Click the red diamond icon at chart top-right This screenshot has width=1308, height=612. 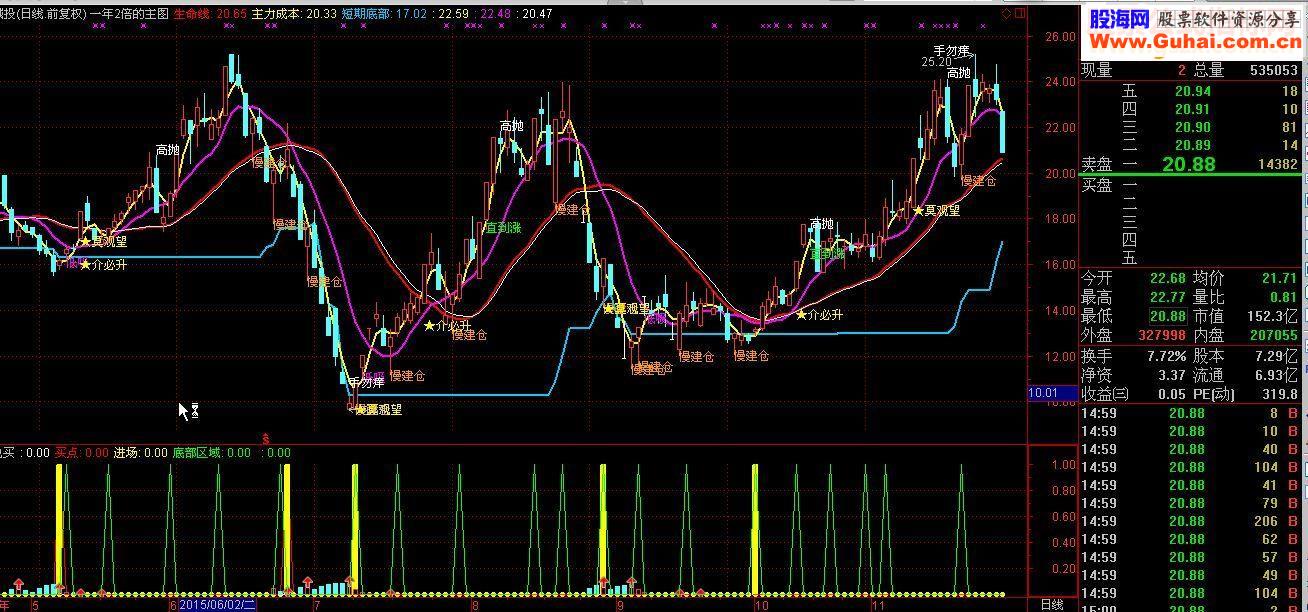click(x=1007, y=13)
